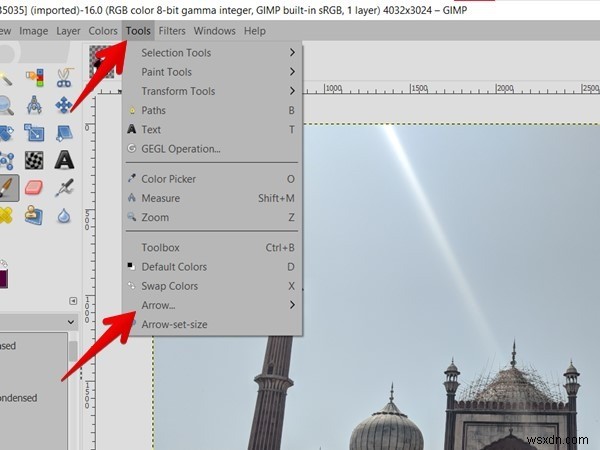Choose Measure from the Tools menu
This screenshot has width=600, height=450.
(x=212, y=198)
